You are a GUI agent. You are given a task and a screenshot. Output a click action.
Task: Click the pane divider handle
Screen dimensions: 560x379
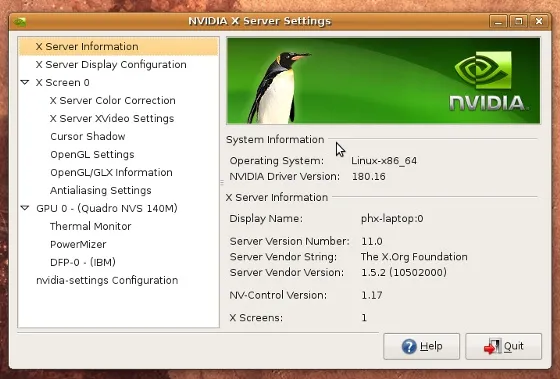[x=222, y=183]
